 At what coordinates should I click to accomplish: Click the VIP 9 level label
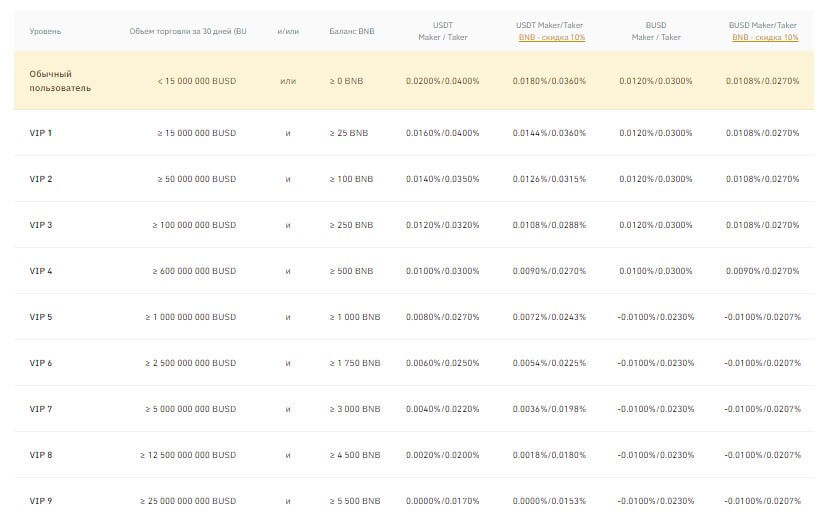coord(41,500)
